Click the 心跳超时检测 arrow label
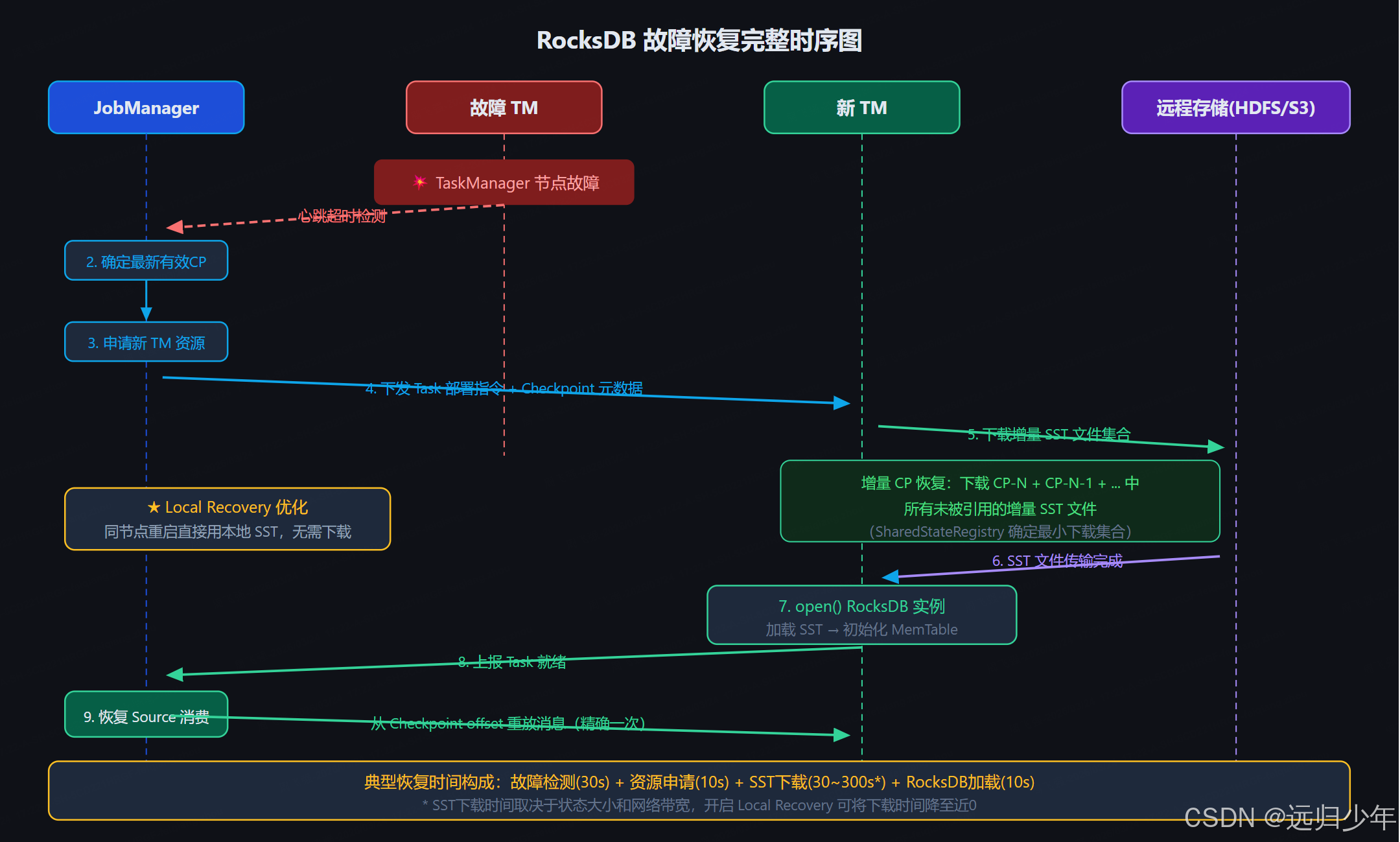The width and height of the screenshot is (1400, 842). 342,216
